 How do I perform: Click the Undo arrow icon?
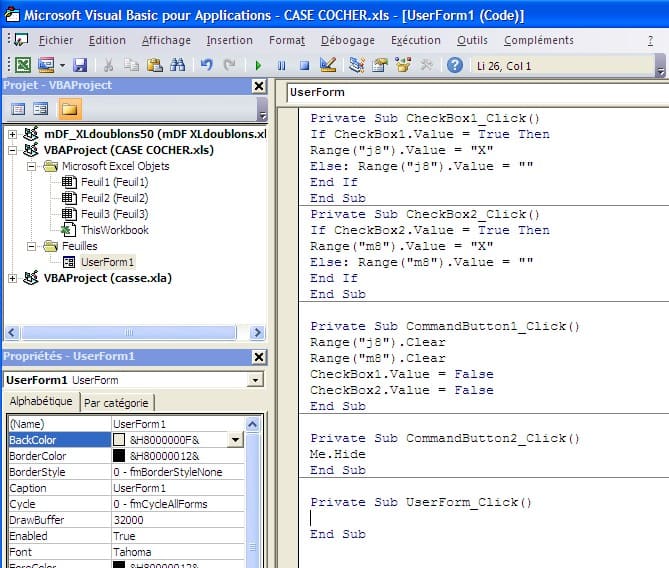tap(206, 65)
